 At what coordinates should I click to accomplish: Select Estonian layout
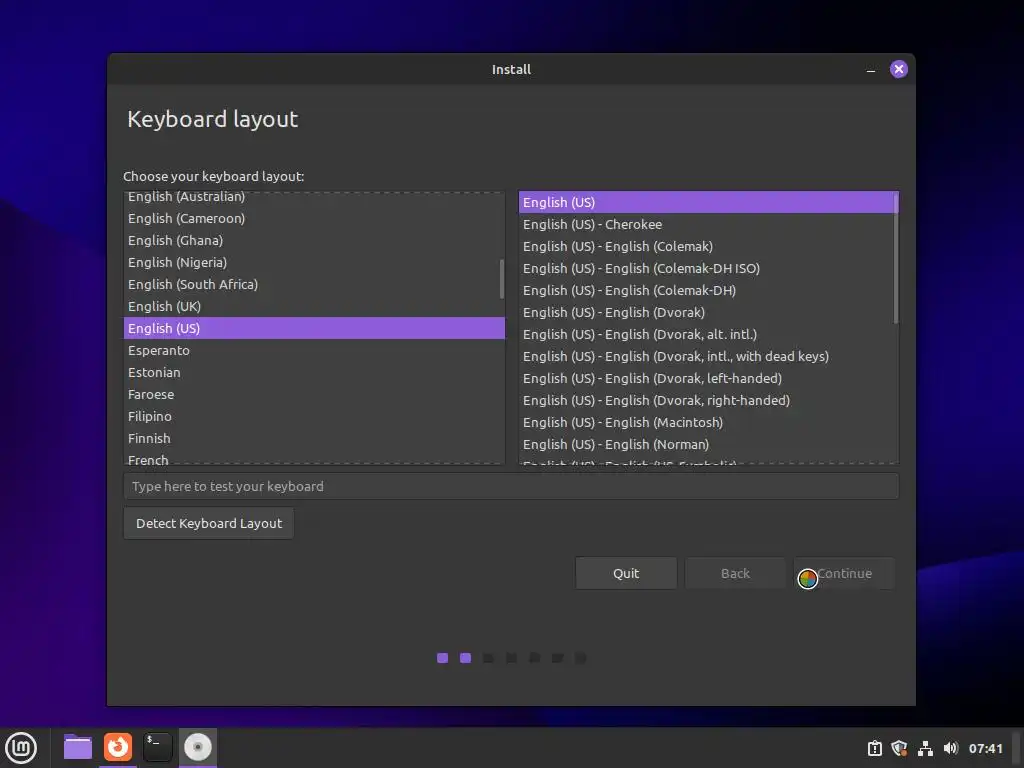[314, 372]
